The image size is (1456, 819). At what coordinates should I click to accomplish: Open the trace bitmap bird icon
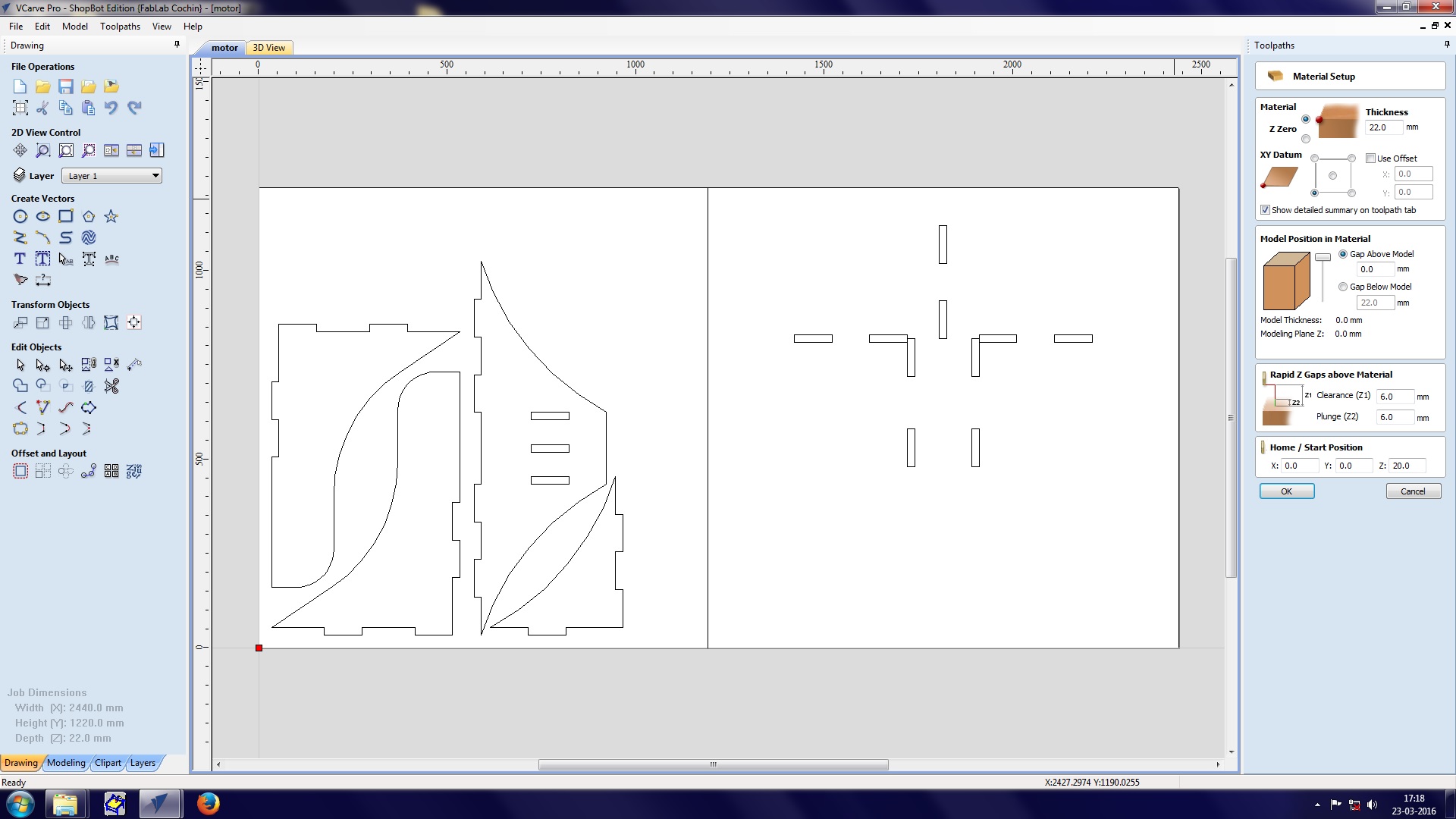point(20,281)
